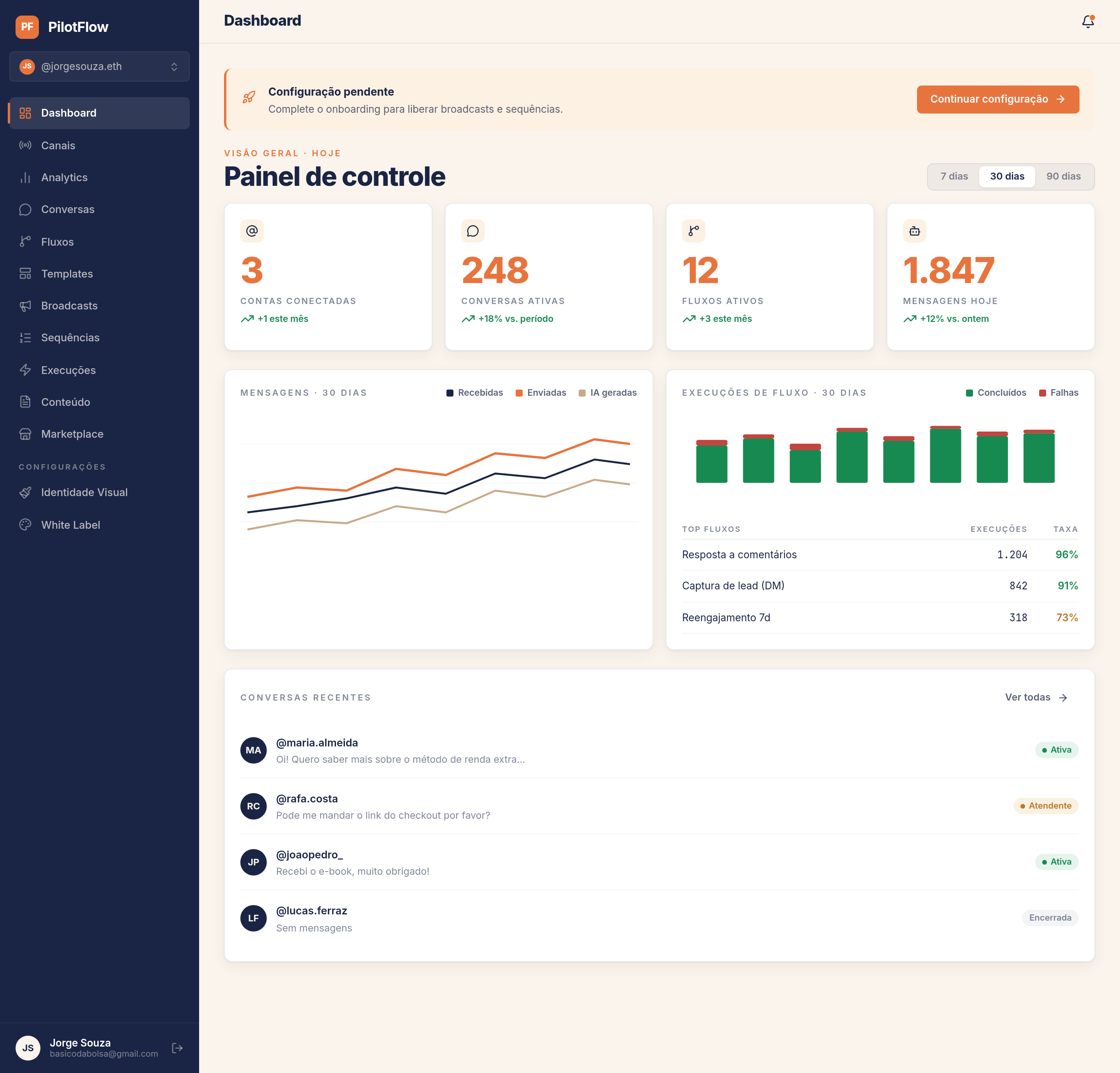1120x1073 pixels.
Task: Click the 248 Conversas Ativas value
Action: [495, 270]
